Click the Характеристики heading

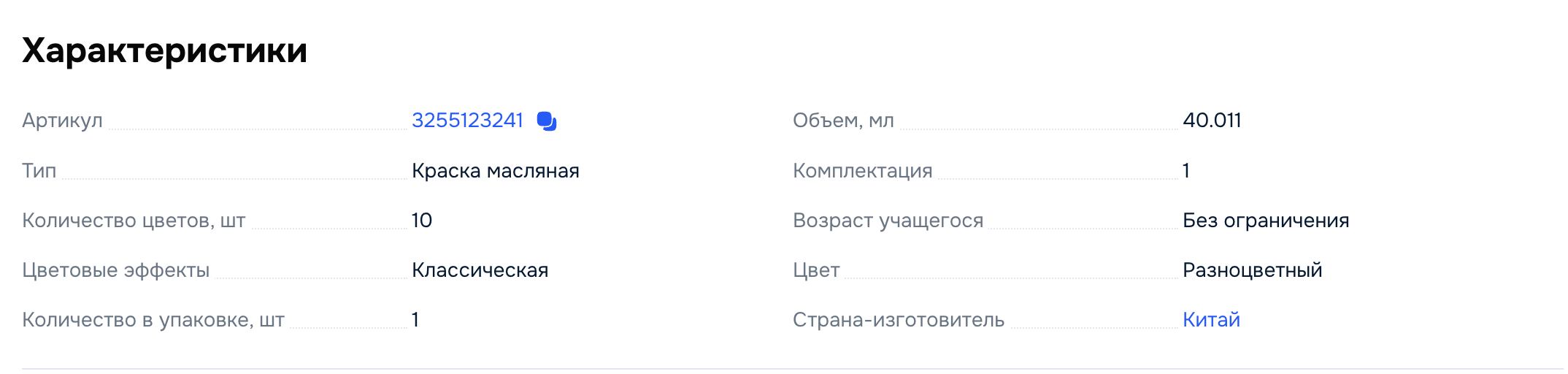pyautogui.click(x=164, y=51)
